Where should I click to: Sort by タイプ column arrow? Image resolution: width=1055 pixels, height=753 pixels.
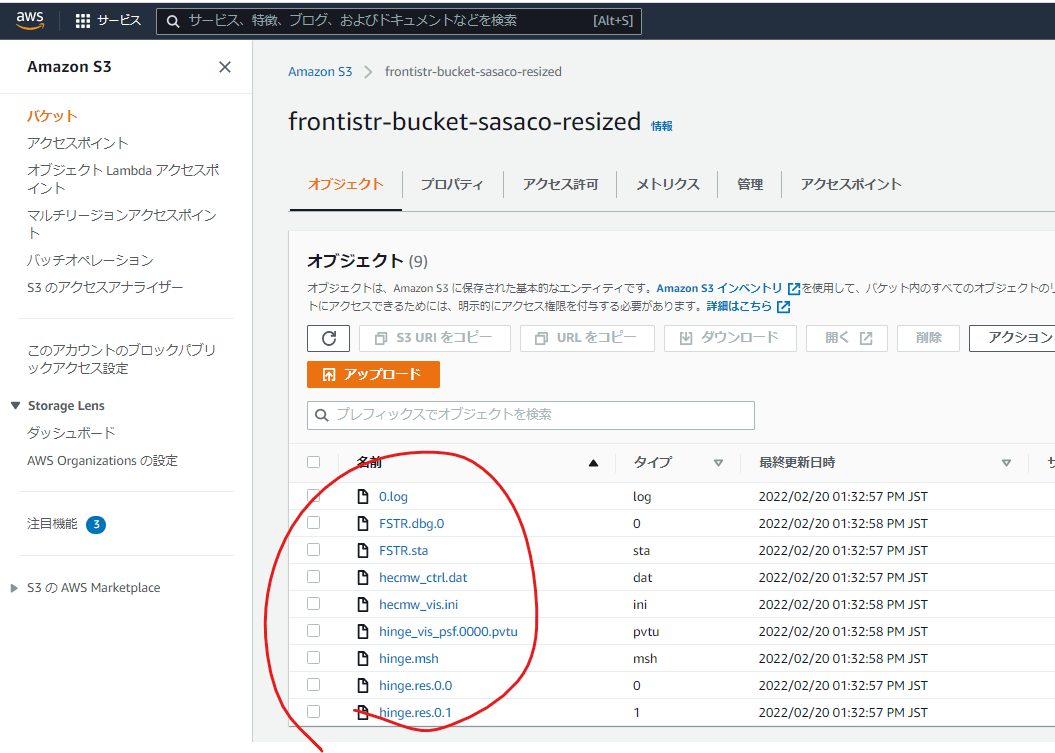click(x=718, y=463)
